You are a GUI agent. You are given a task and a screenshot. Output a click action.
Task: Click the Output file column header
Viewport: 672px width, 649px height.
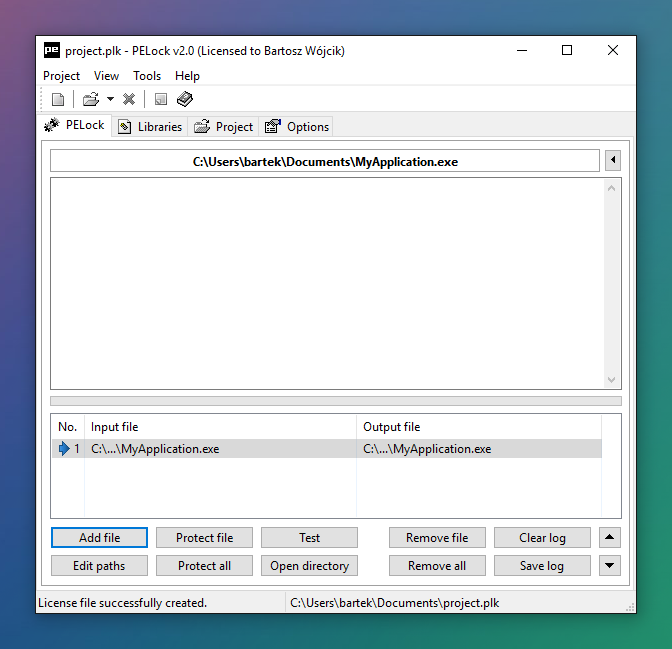coord(479,427)
